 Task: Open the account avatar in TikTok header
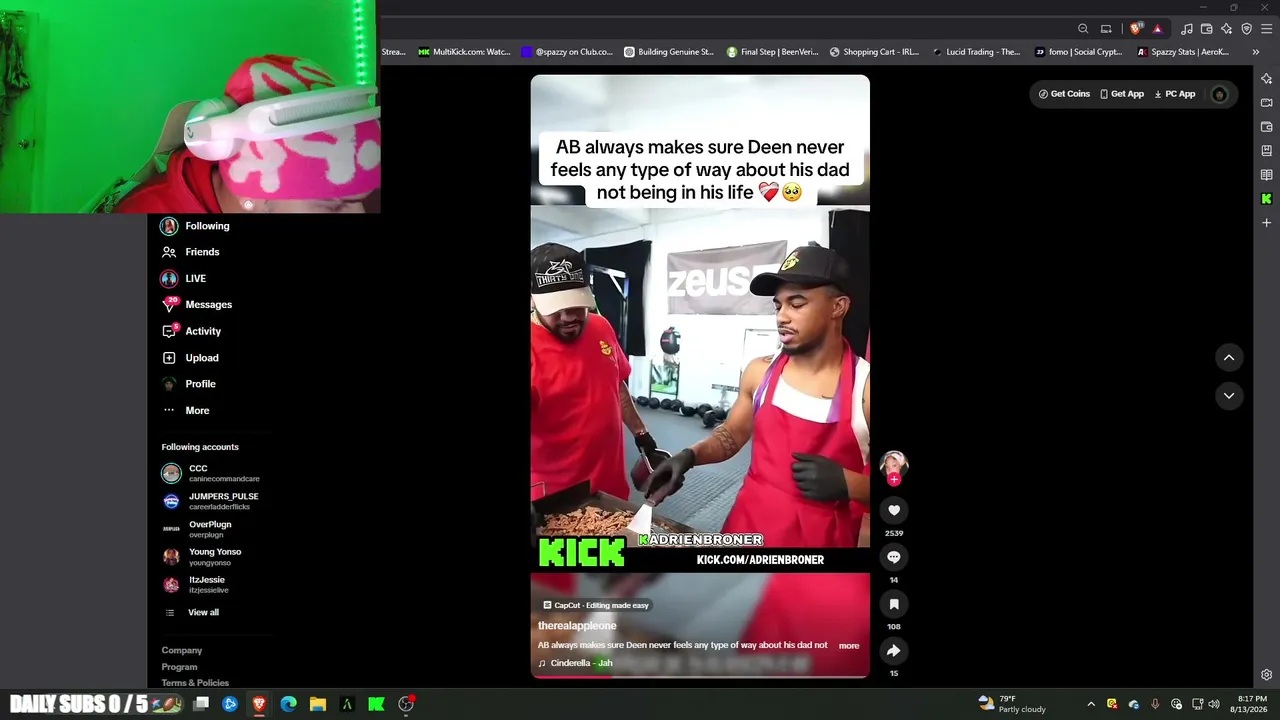click(x=1219, y=94)
